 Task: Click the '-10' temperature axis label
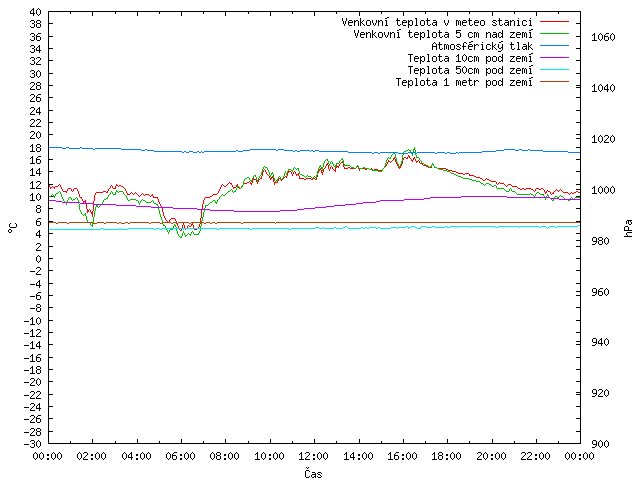(33, 320)
